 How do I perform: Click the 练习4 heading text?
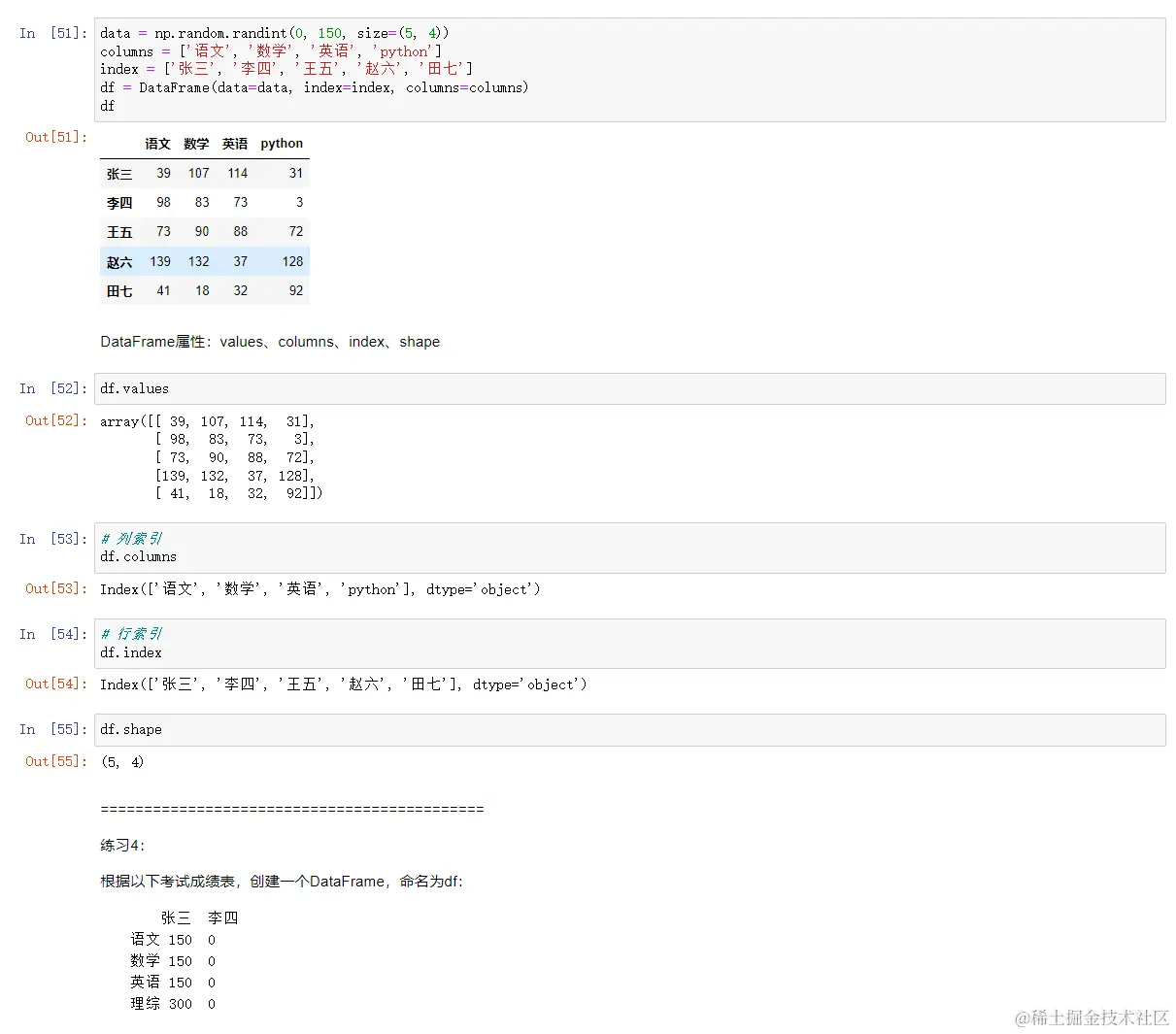coord(122,846)
